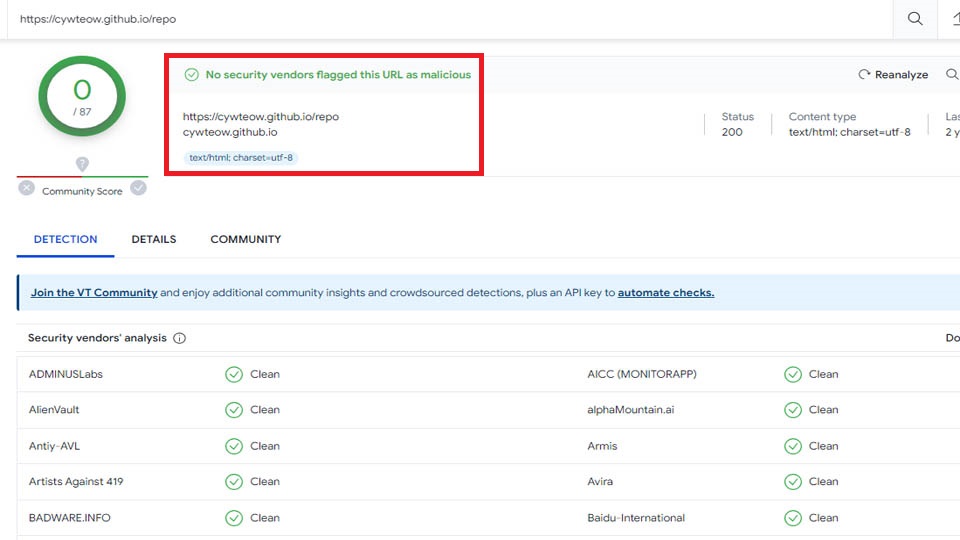This screenshot has width=960, height=540.
Task: Click the community score question marker
Action: [x=82, y=164]
